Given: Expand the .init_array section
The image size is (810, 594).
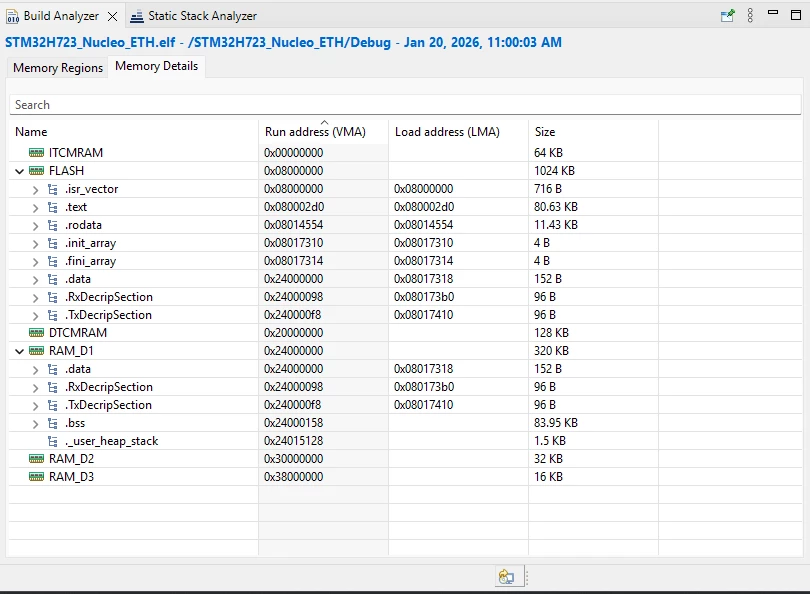Looking at the screenshot, I should [35, 244].
